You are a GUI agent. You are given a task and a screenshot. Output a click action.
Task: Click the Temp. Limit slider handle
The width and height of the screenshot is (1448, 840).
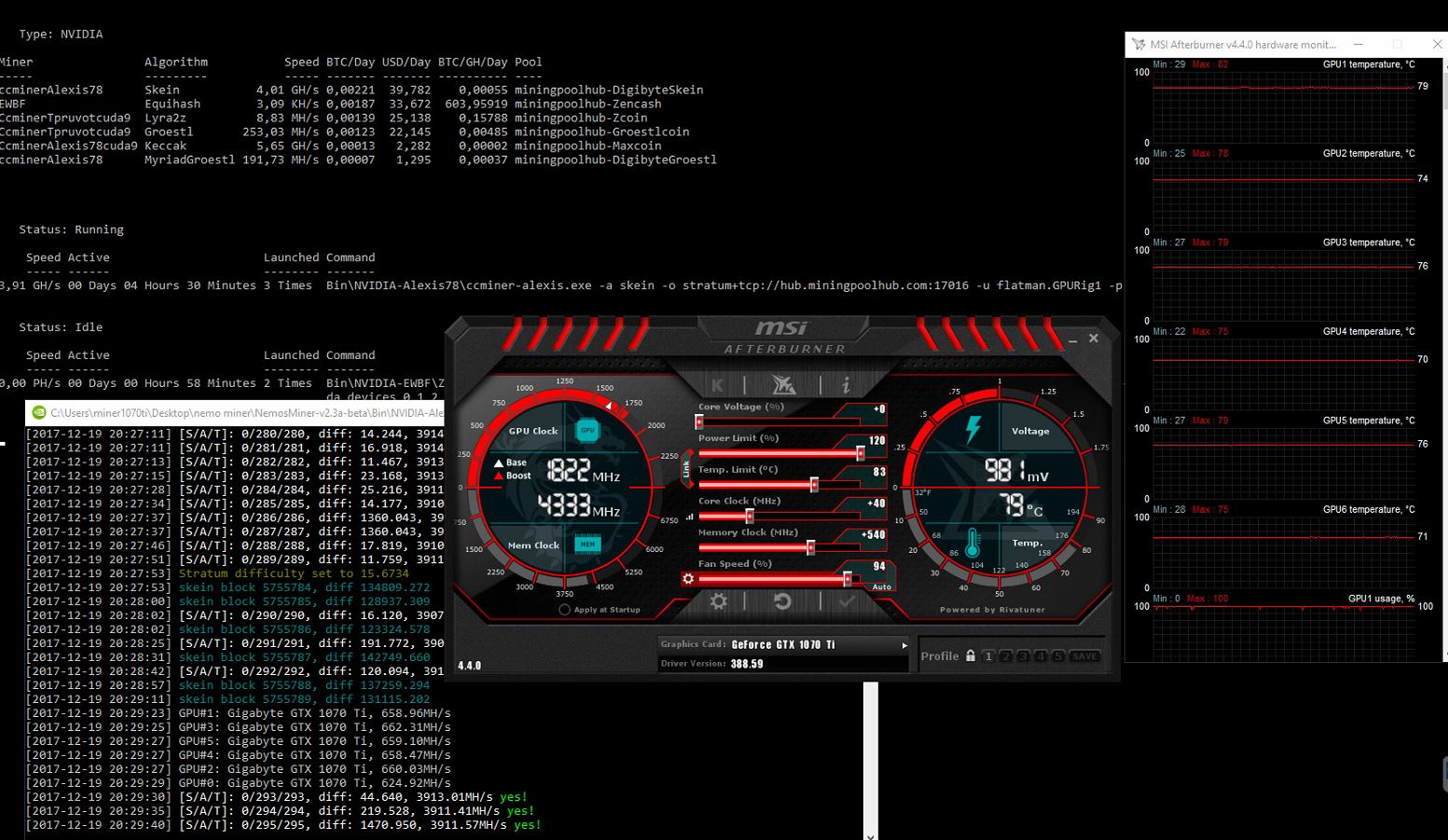coord(814,485)
